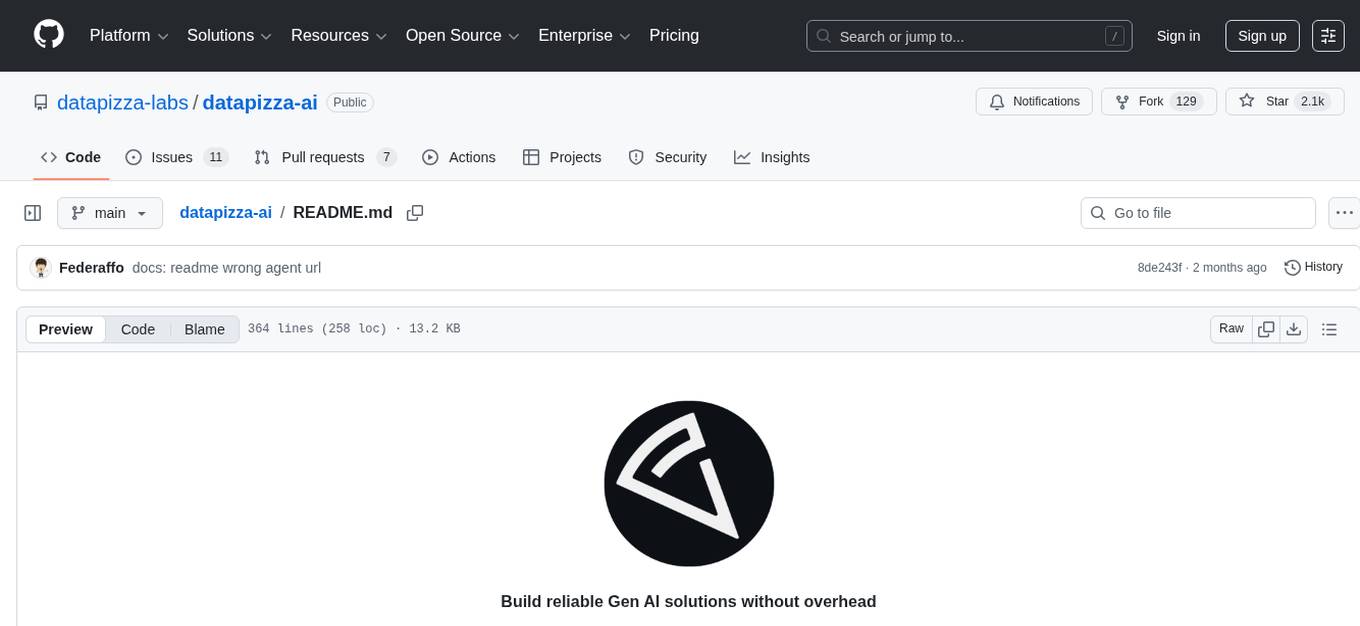Click the Sign up button
This screenshot has width=1360, height=626.
point(1261,35)
